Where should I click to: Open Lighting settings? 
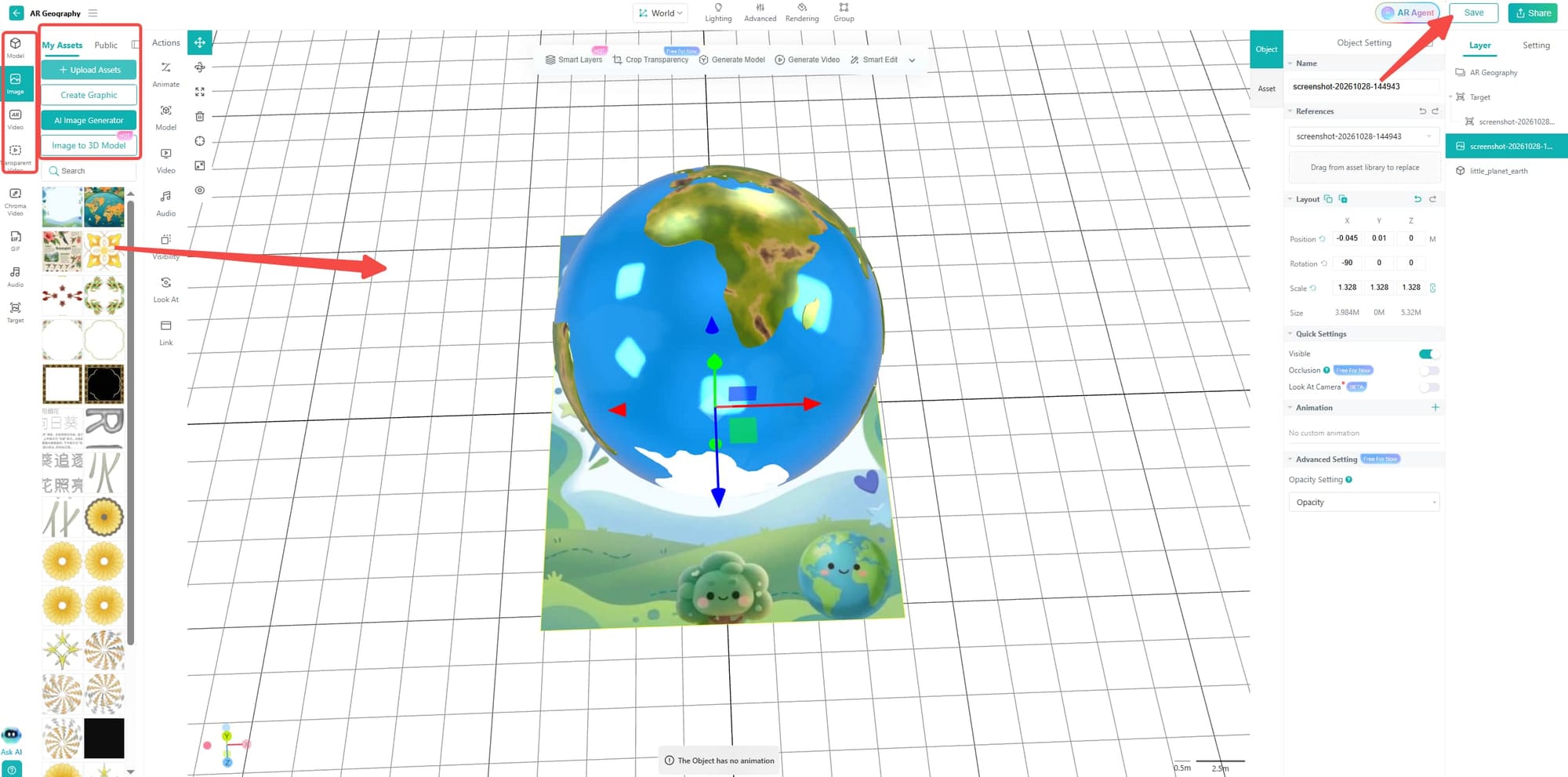[718, 13]
